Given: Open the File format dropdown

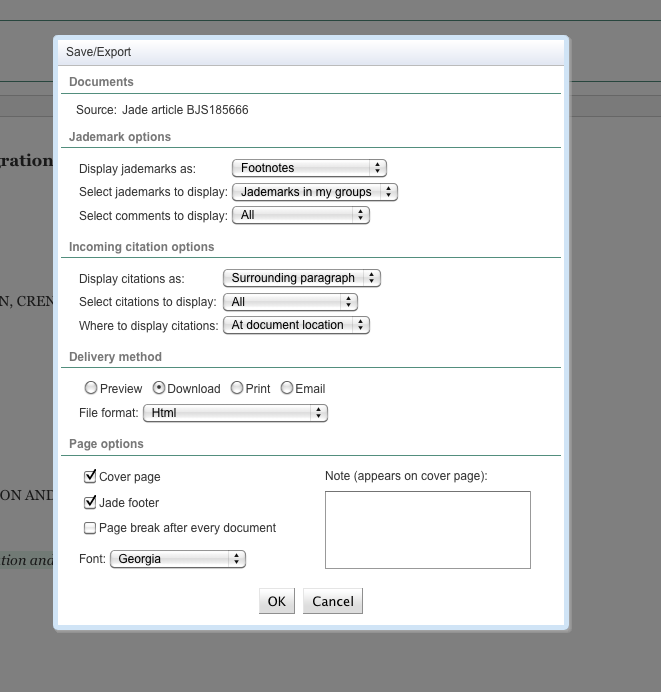Looking at the screenshot, I should coord(235,412).
